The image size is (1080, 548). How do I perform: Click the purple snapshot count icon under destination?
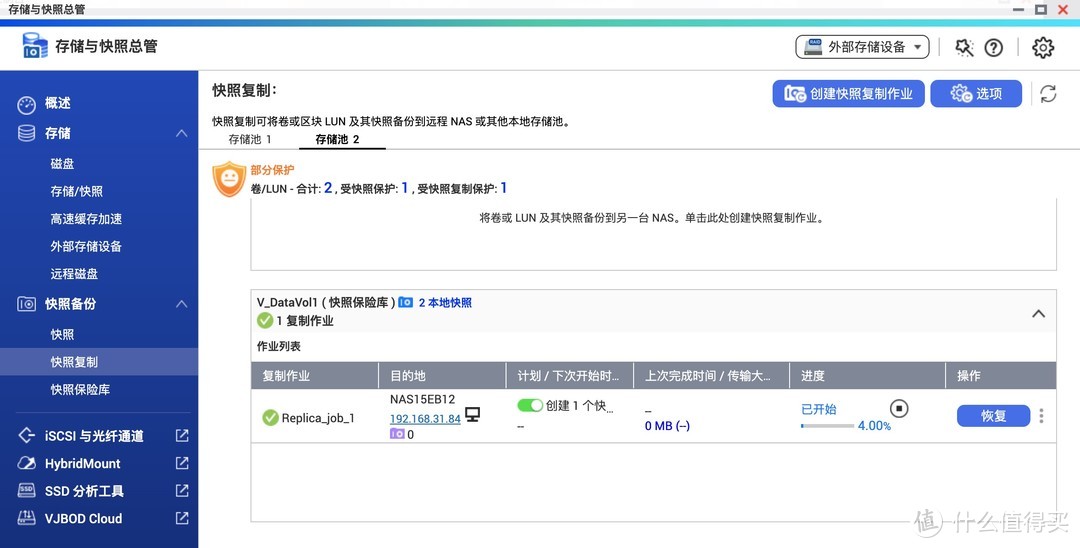(397, 434)
